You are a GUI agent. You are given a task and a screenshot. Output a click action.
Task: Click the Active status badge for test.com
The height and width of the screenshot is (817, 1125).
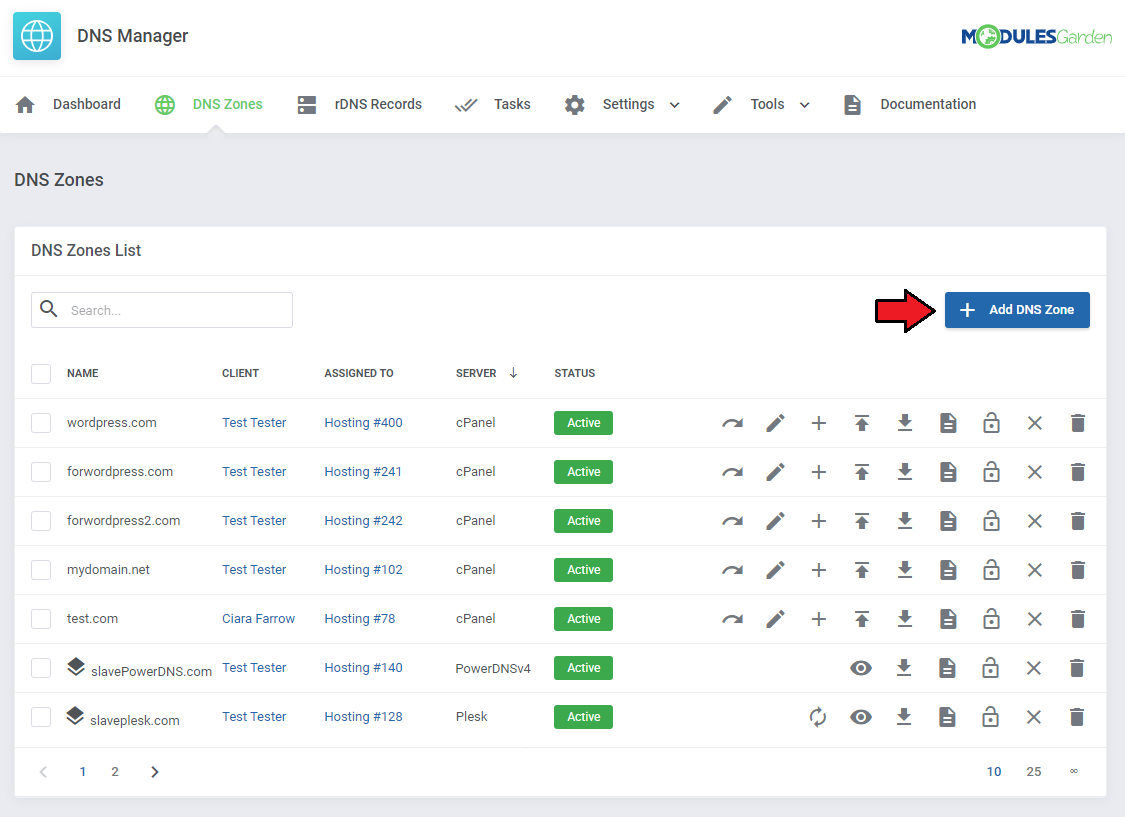coord(583,619)
